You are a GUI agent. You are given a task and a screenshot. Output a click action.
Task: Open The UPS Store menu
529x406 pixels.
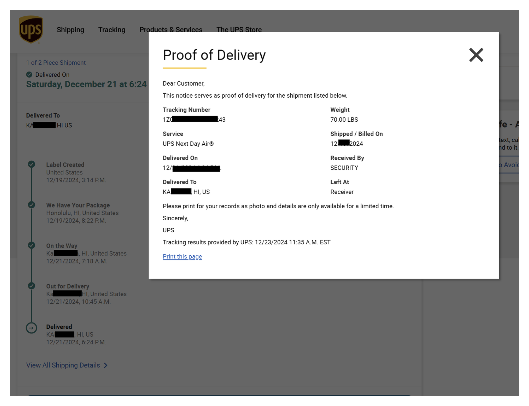point(239,30)
